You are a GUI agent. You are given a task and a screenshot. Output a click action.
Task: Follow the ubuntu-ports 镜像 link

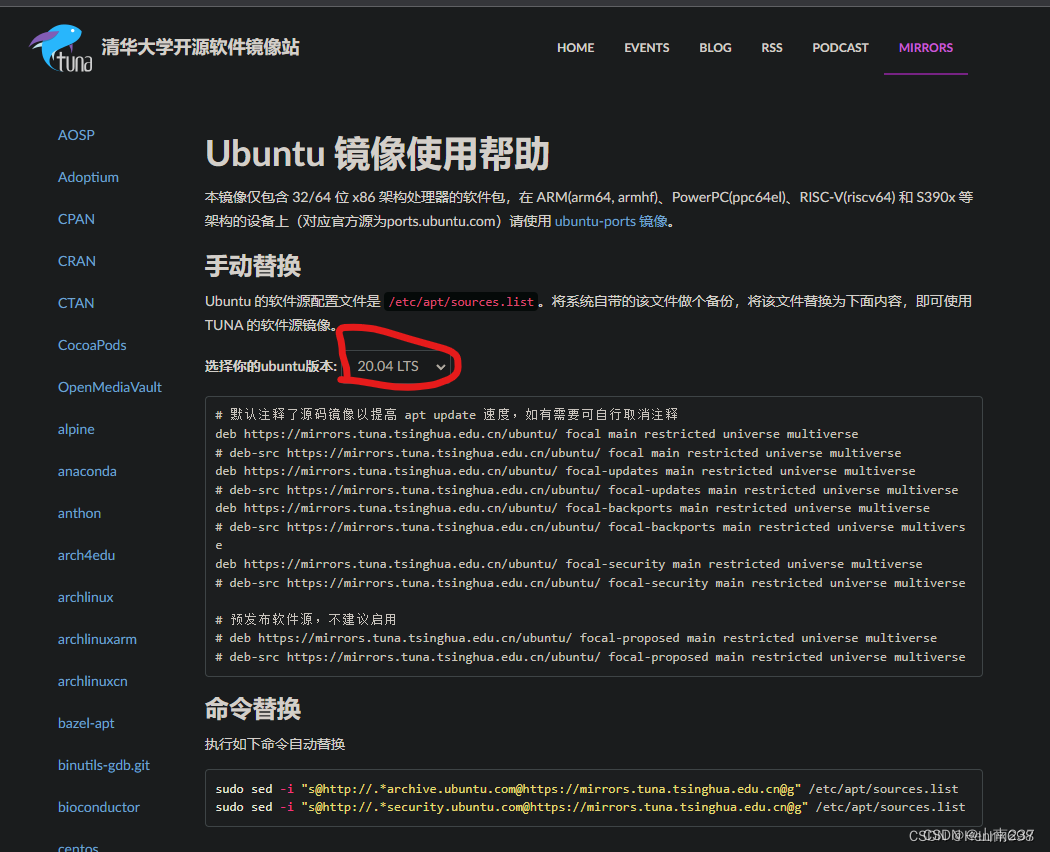coord(611,221)
